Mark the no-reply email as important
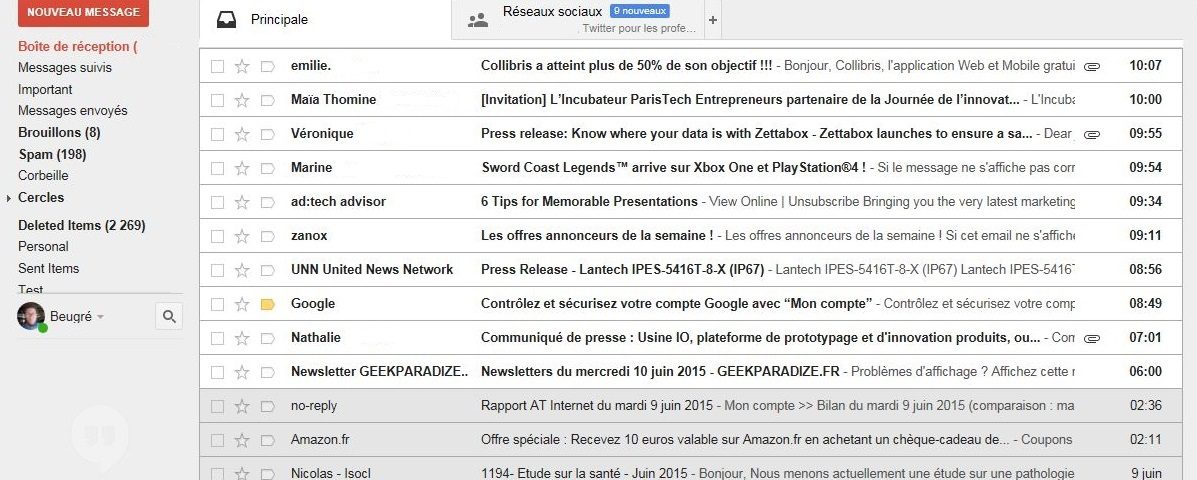The image size is (1197, 480). pos(267,406)
